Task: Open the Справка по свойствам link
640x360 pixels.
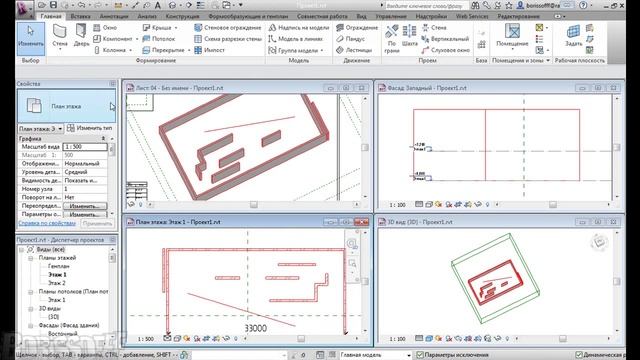Action: click(47, 223)
